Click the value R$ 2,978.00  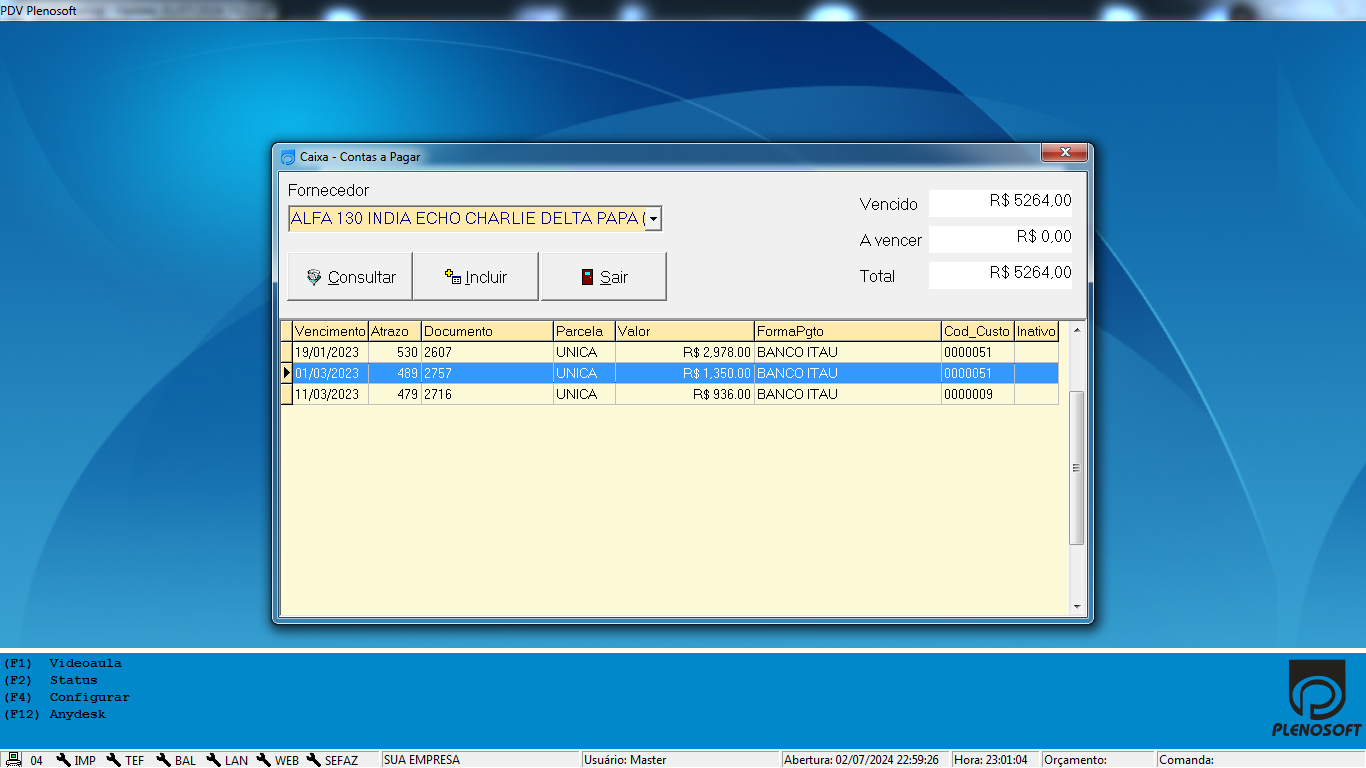[x=716, y=352]
